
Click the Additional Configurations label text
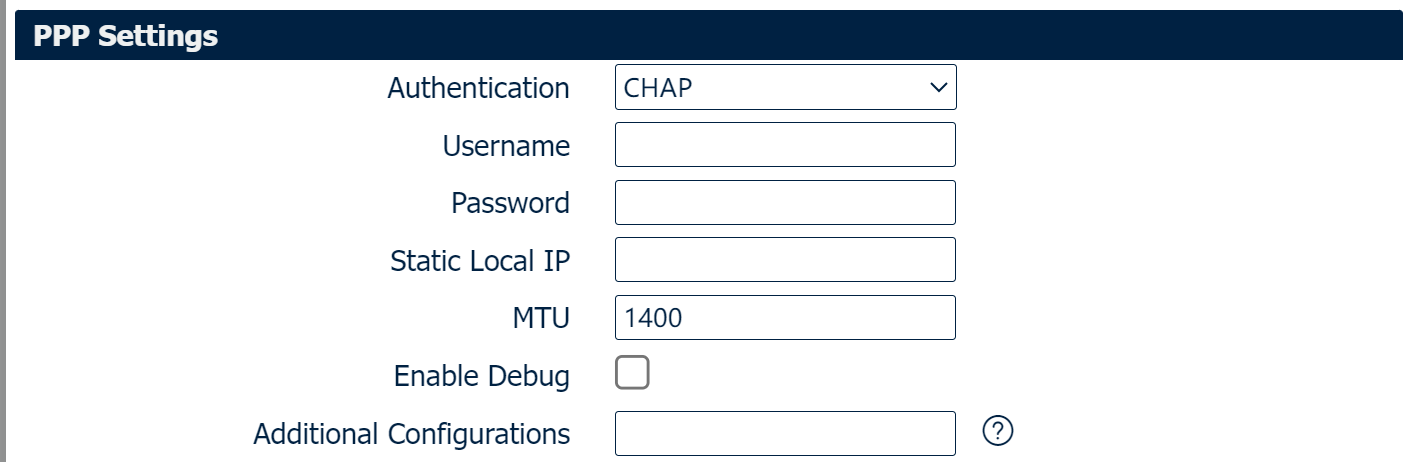411,434
